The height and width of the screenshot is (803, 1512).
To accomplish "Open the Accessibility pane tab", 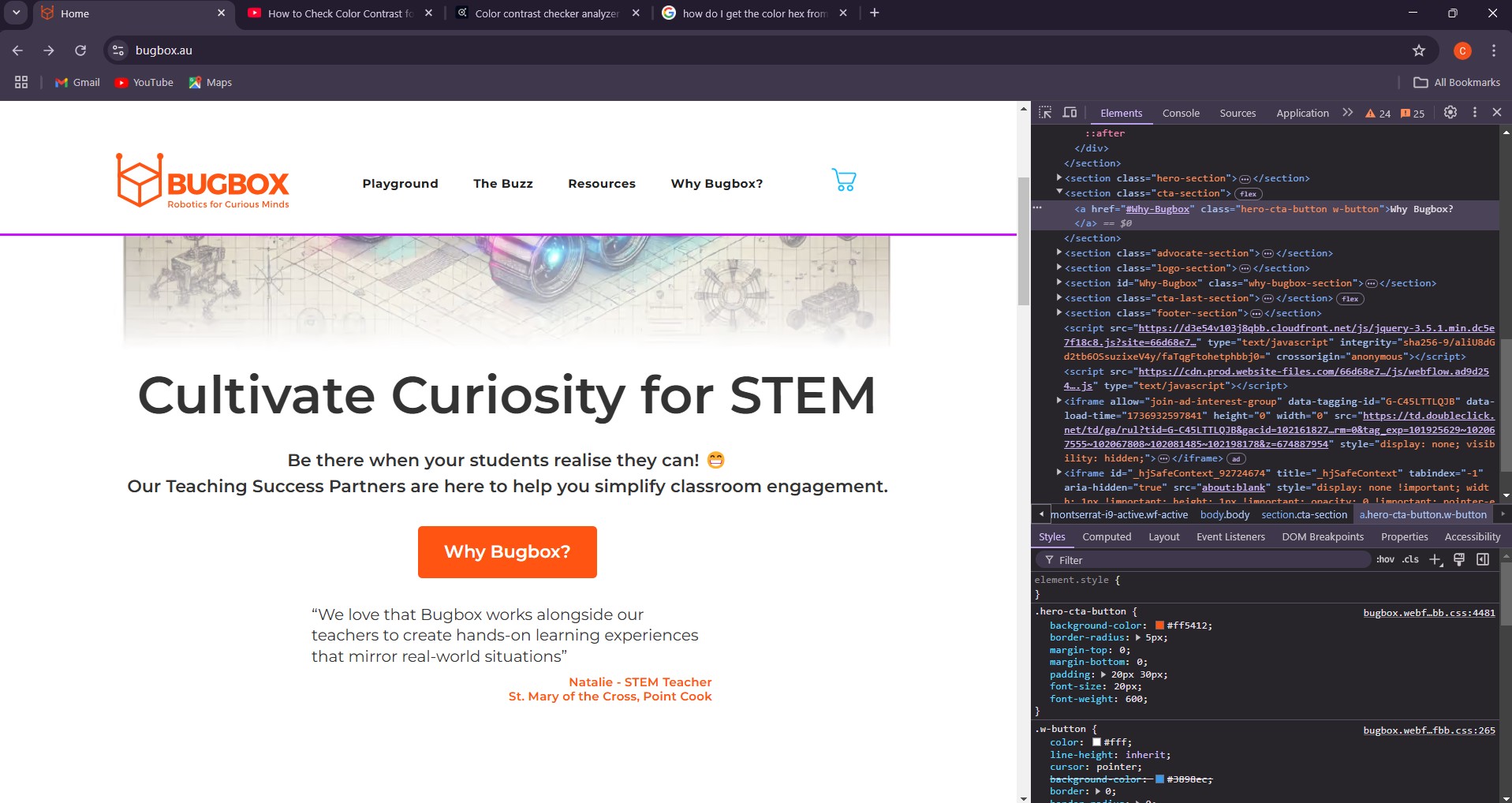I will pos(1472,537).
